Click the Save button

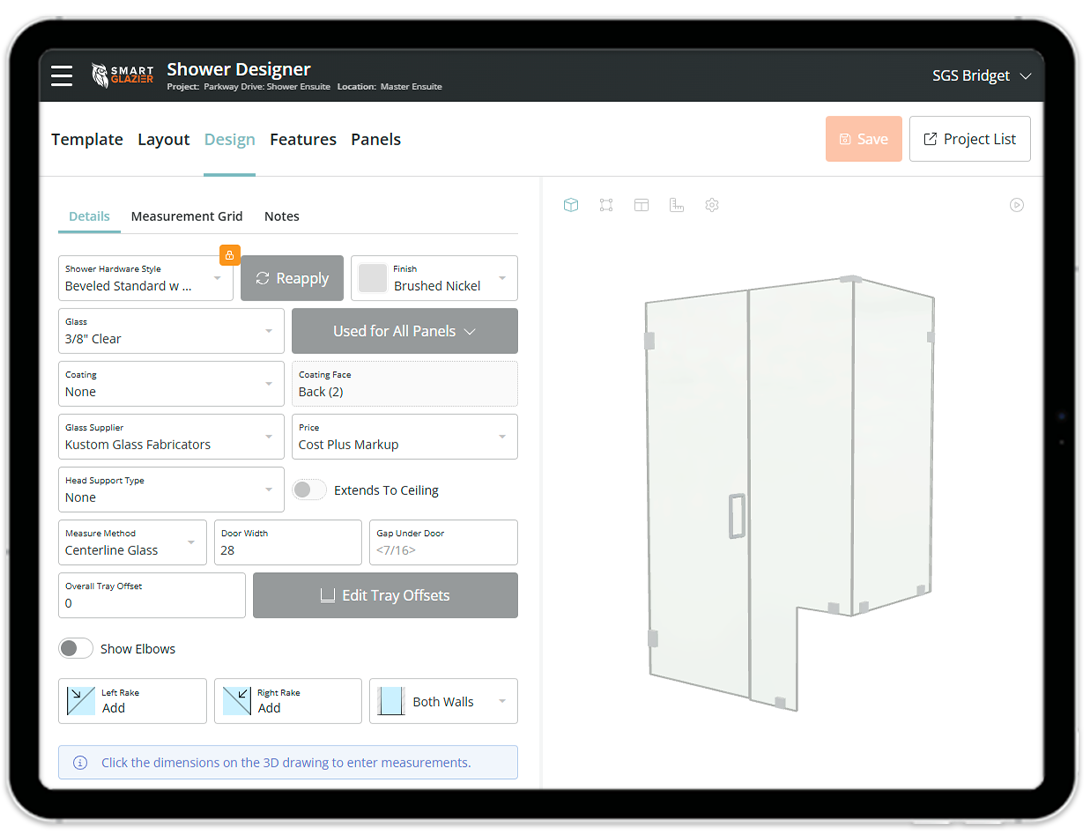[863, 139]
